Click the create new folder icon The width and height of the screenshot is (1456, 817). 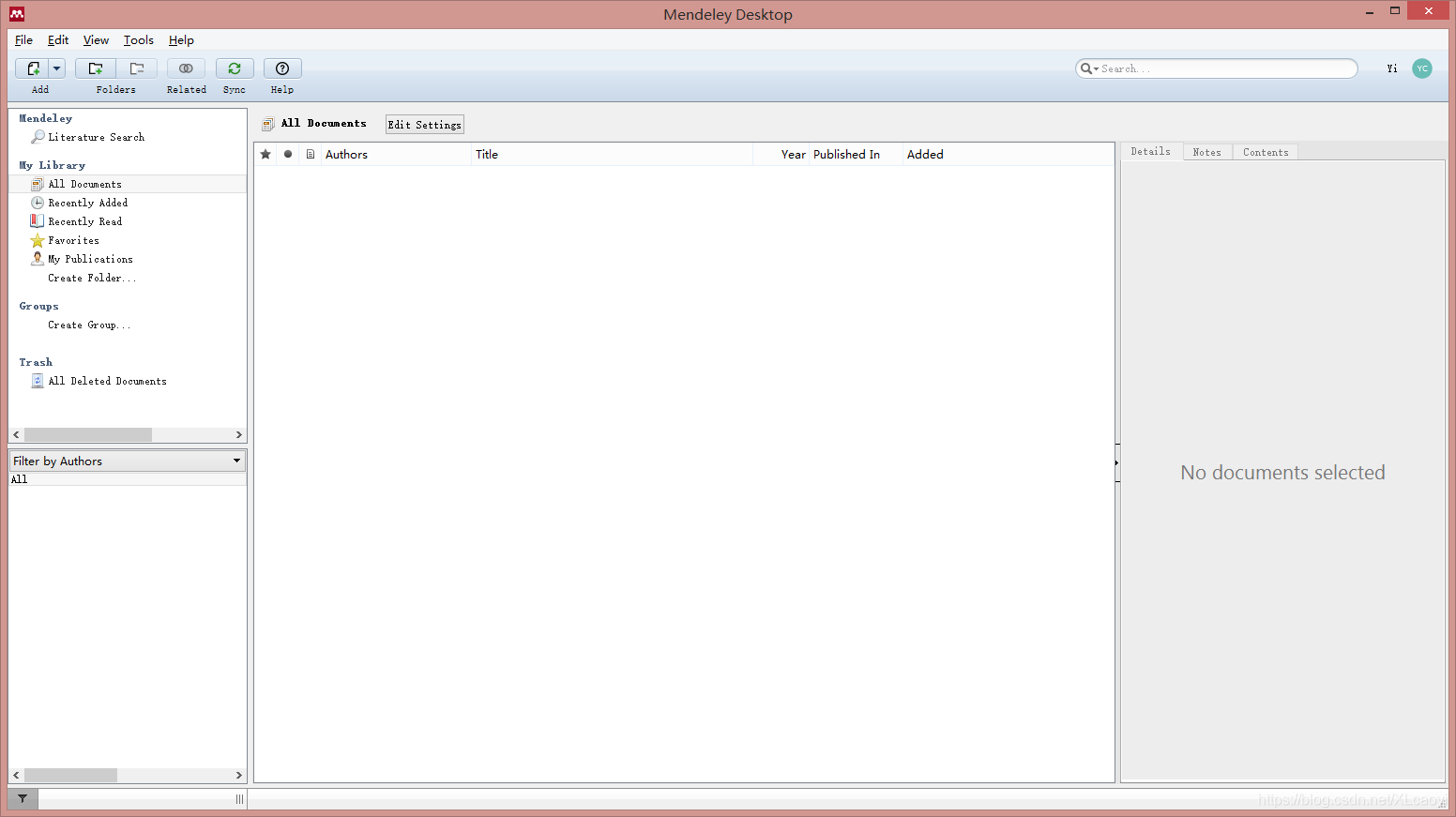pos(96,68)
